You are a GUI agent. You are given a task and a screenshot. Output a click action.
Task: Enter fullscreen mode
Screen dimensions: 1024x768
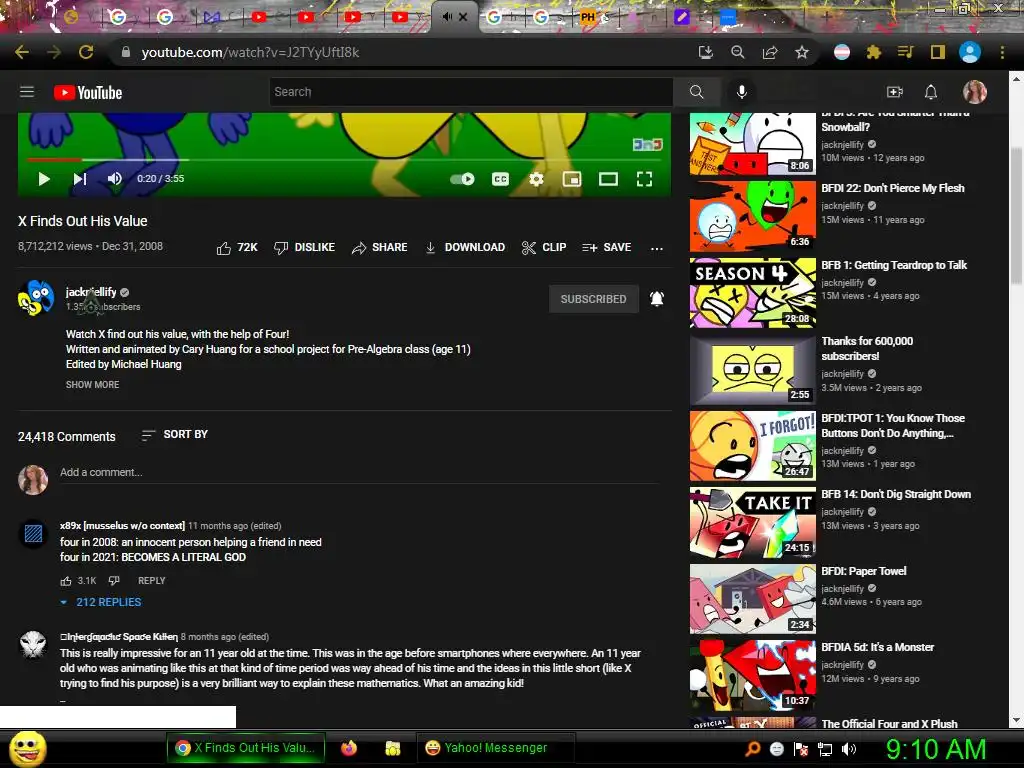pos(645,179)
